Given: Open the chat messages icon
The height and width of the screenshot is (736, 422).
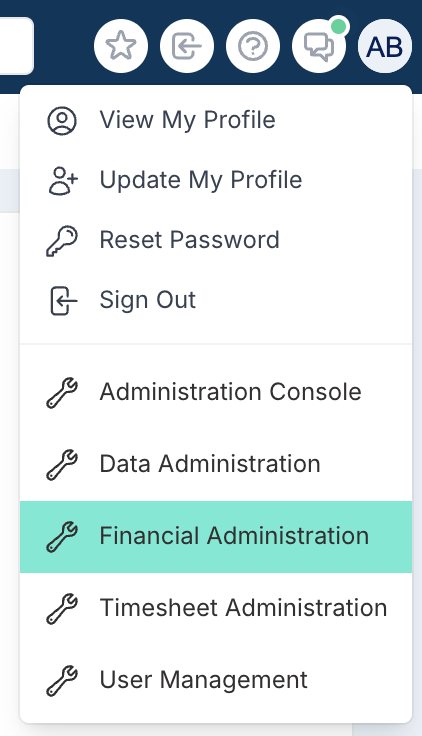Looking at the screenshot, I should (x=319, y=46).
